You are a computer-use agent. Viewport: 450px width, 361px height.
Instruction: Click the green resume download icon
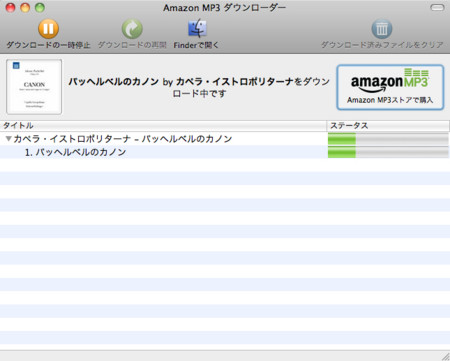click(x=132, y=29)
